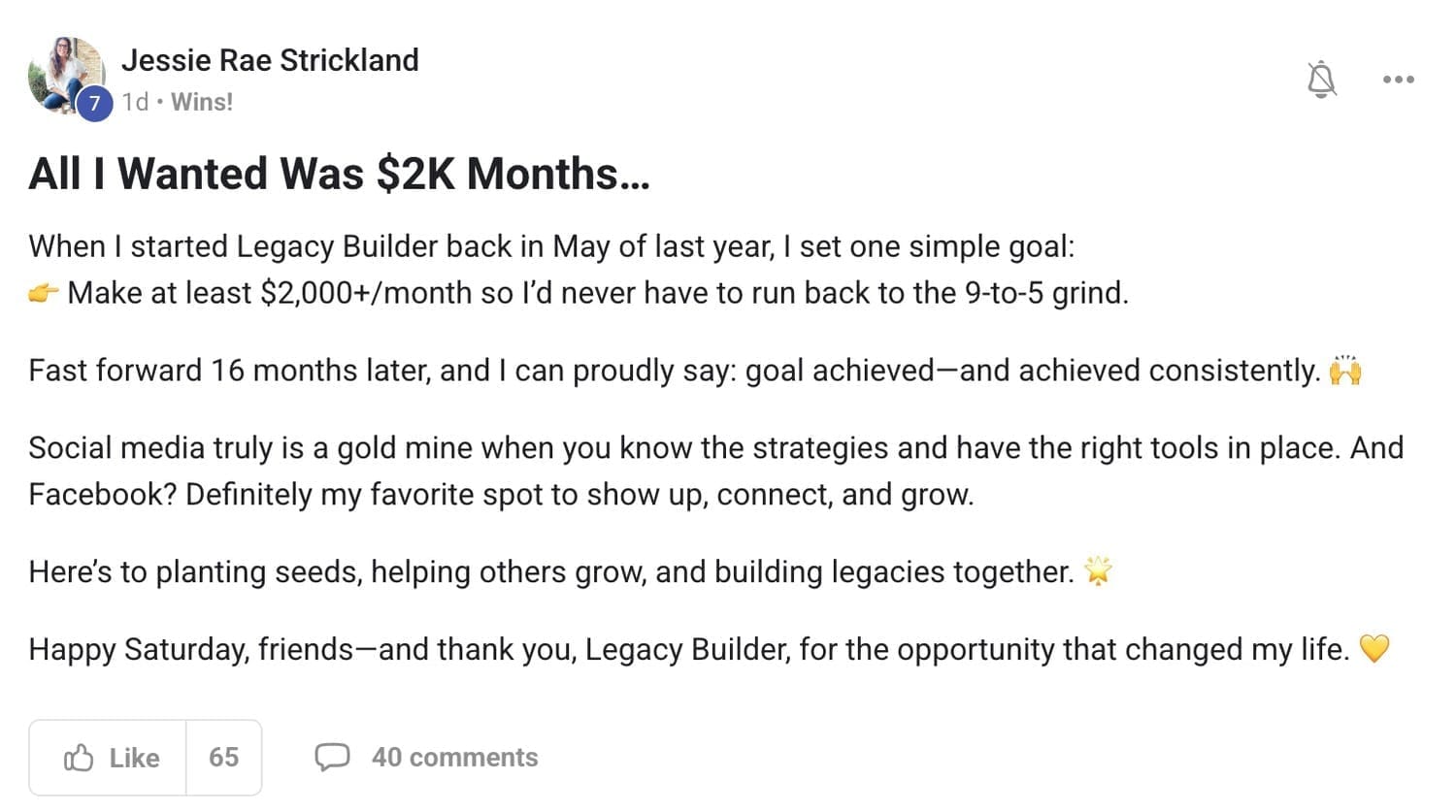The height and width of the screenshot is (812, 1456).
Task: Click the speech bubble comment icon
Action: click(x=332, y=757)
